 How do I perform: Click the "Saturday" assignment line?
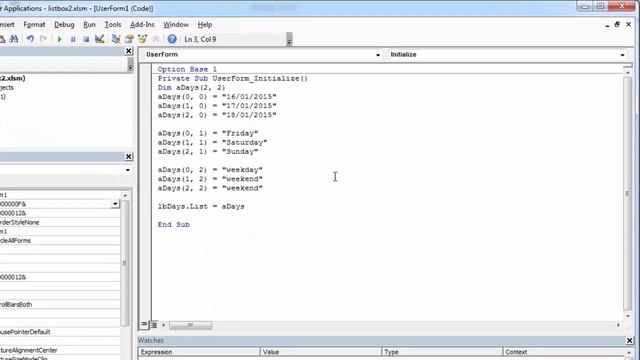point(212,142)
